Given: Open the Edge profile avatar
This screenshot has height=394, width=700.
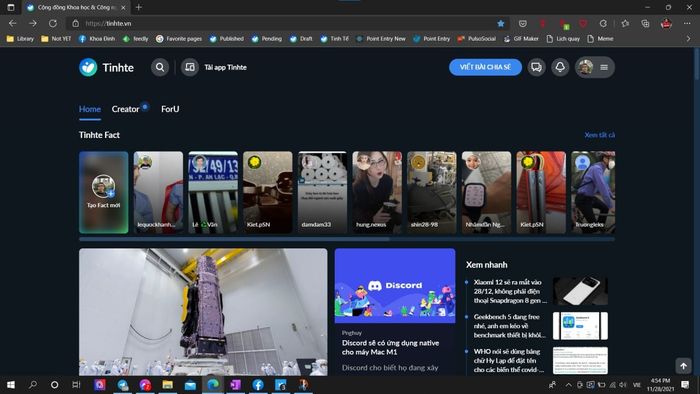Looking at the screenshot, I should 666,23.
